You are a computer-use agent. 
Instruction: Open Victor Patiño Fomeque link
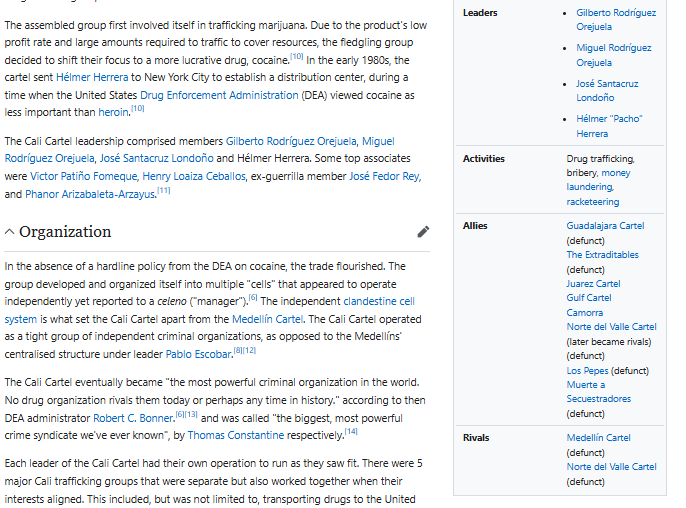point(83,176)
